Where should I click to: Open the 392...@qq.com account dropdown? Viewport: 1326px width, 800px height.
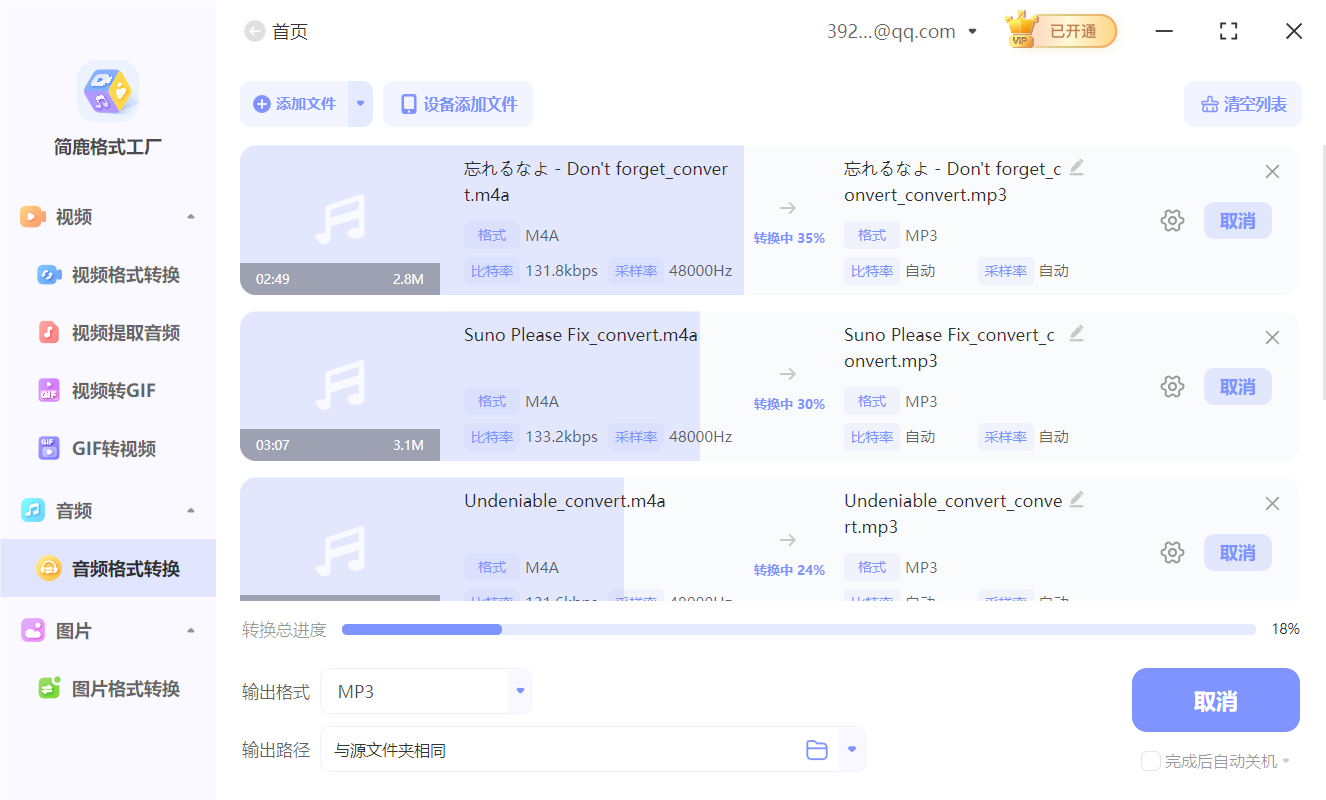[x=971, y=31]
